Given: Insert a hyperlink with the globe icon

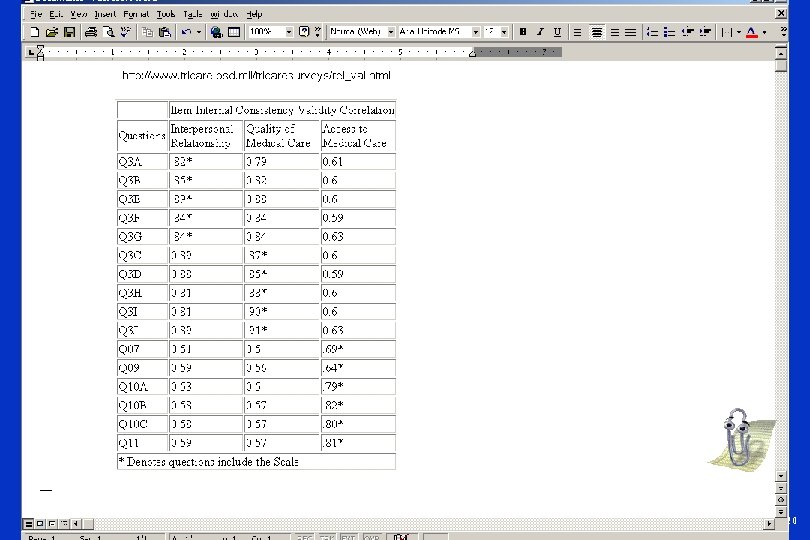Looking at the screenshot, I should (216, 32).
